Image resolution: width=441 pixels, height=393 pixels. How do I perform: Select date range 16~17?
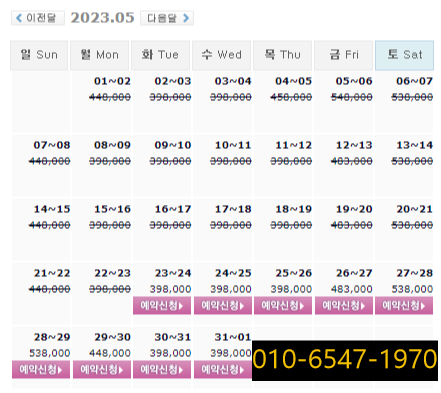173,209
